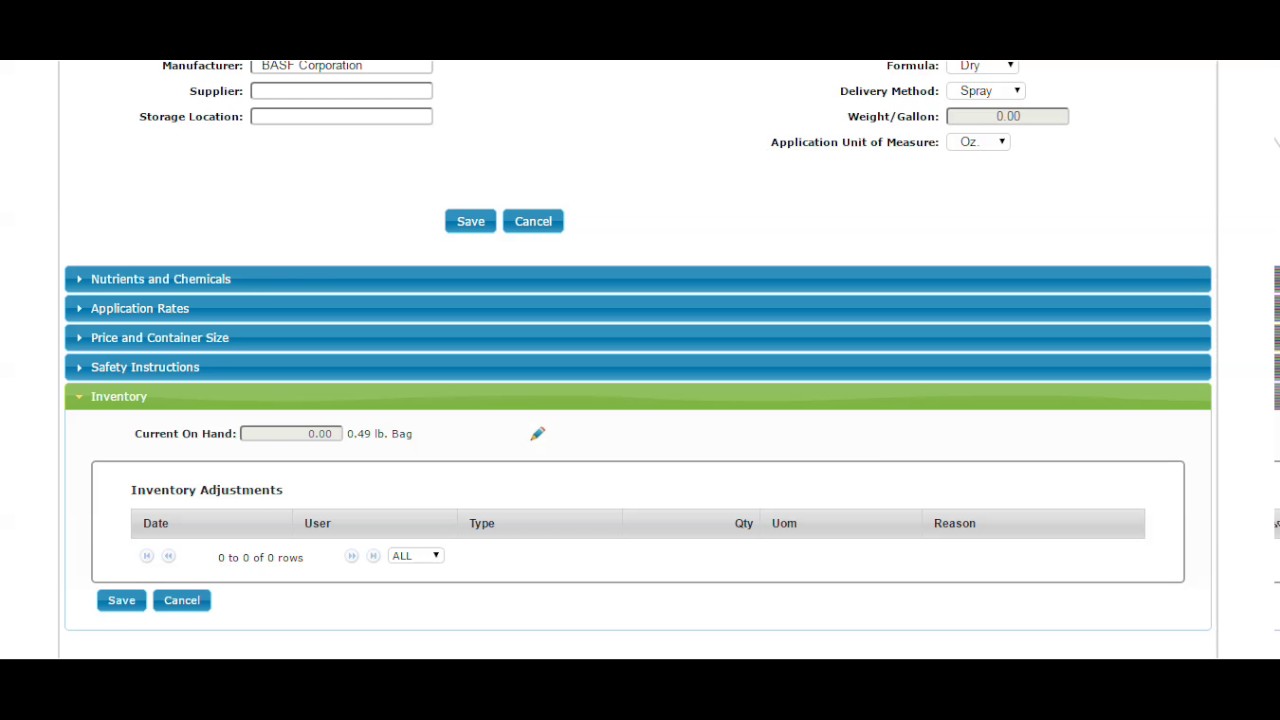Screen dimensions: 1280x720
Task: Go to previous page of Inventory Adjustments
Action: click(x=169, y=556)
